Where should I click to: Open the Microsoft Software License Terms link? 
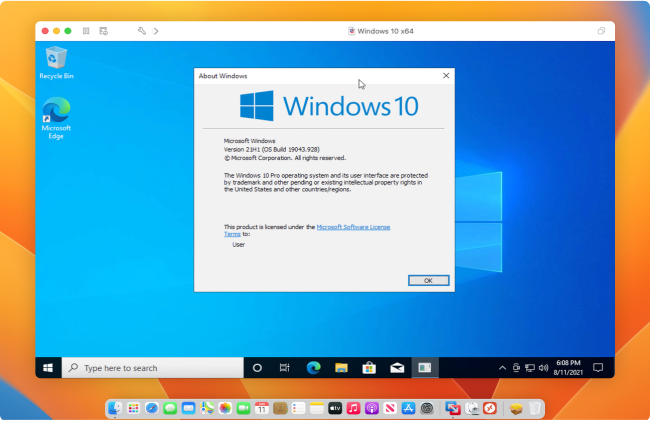click(x=353, y=227)
